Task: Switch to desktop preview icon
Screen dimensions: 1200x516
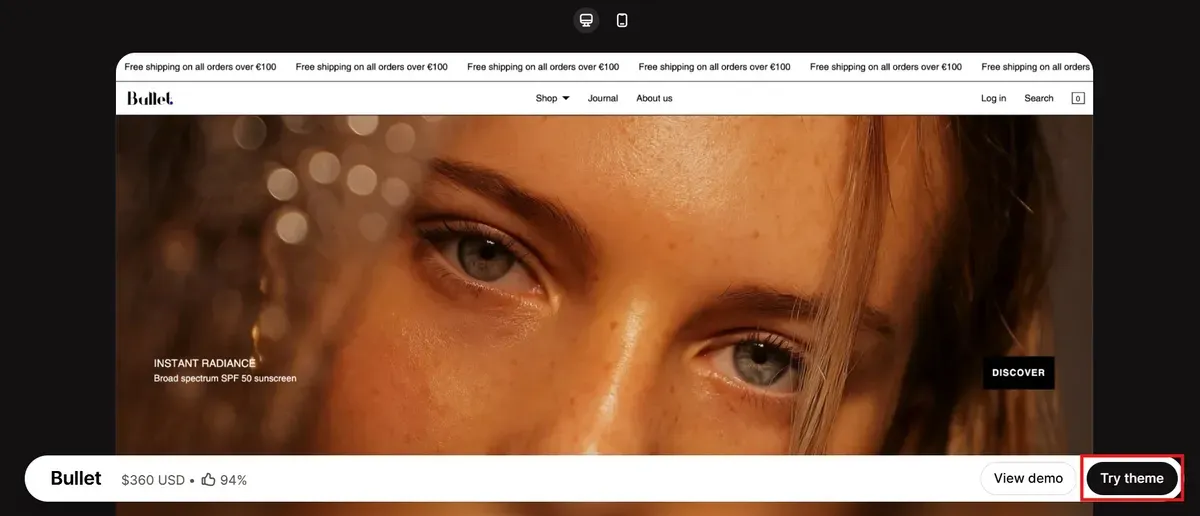Action: pyautogui.click(x=587, y=20)
